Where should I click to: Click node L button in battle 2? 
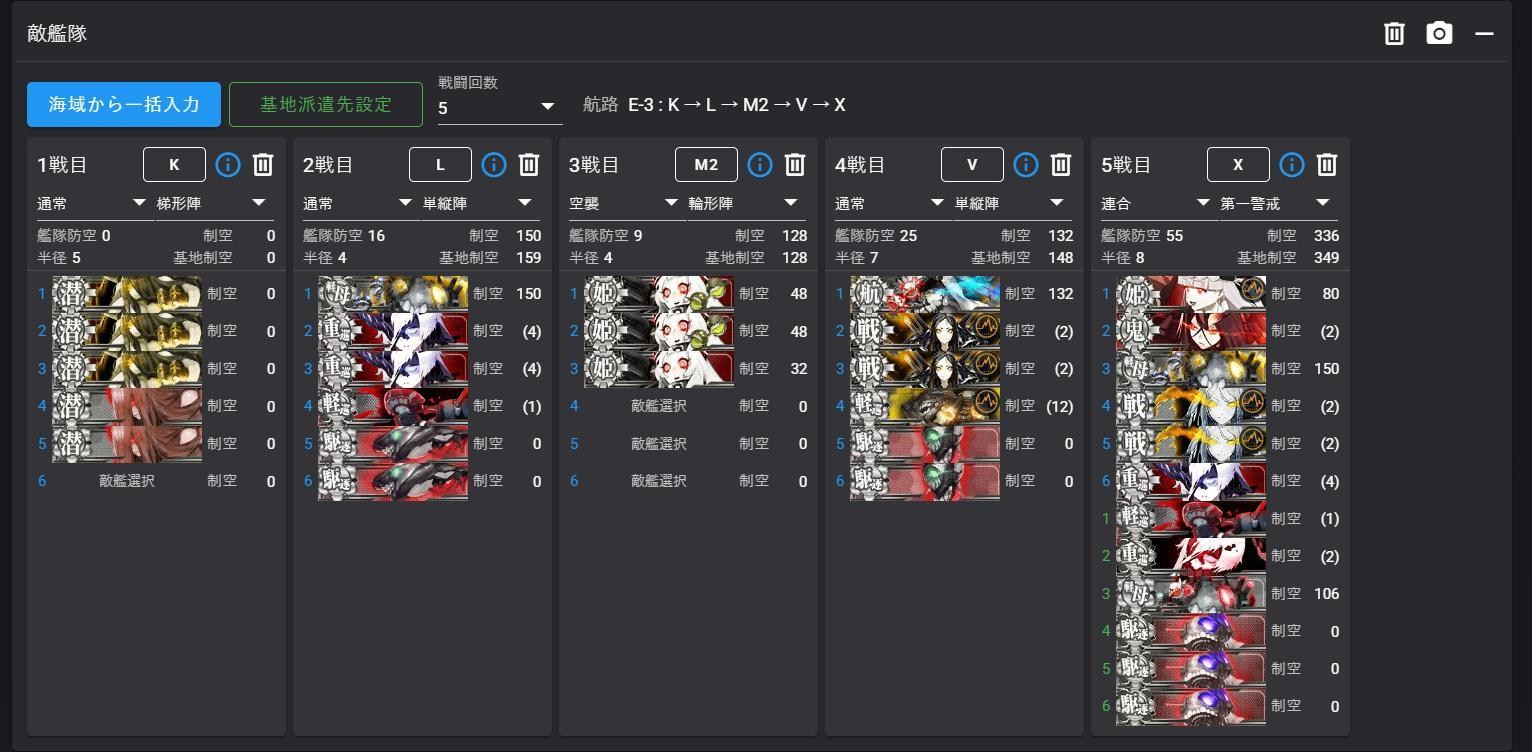point(441,165)
